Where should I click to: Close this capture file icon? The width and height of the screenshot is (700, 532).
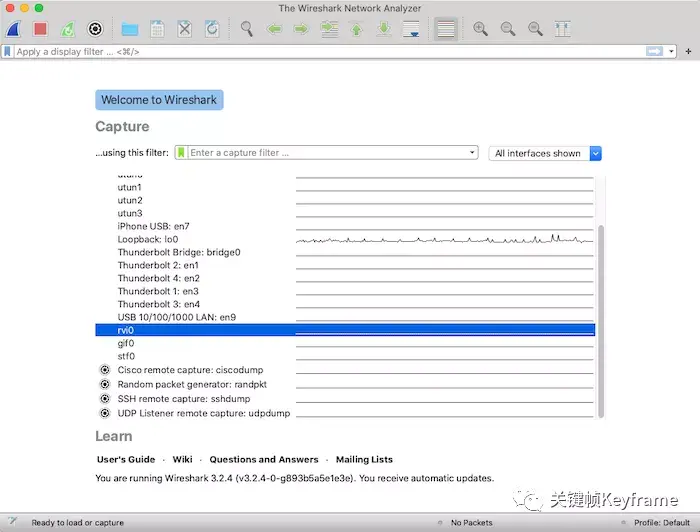pos(184,29)
